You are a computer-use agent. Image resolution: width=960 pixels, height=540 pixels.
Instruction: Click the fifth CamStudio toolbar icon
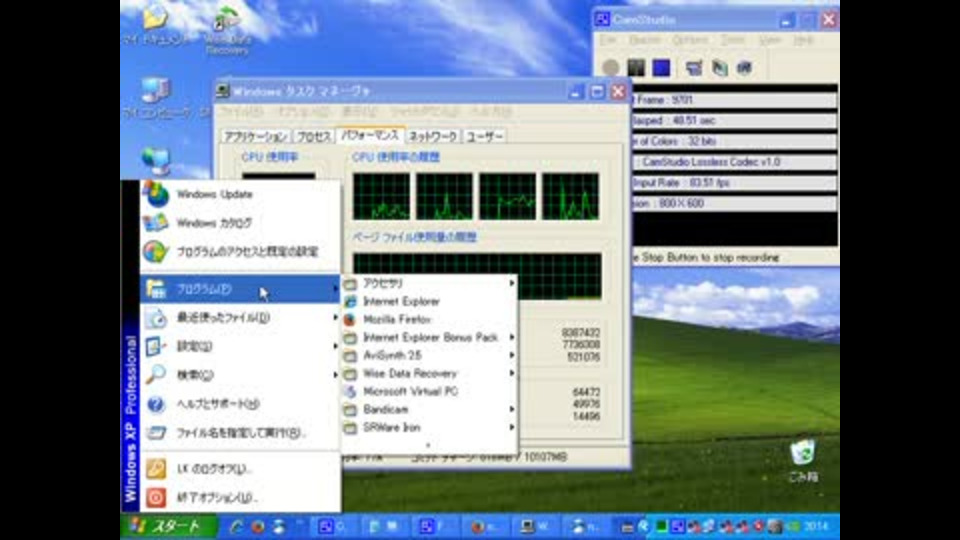point(719,67)
